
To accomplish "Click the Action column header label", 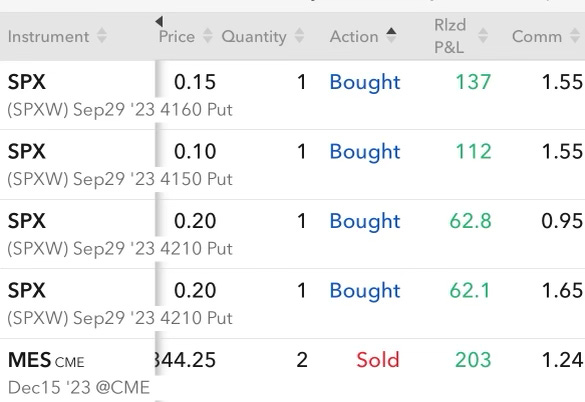I will click(354, 37).
